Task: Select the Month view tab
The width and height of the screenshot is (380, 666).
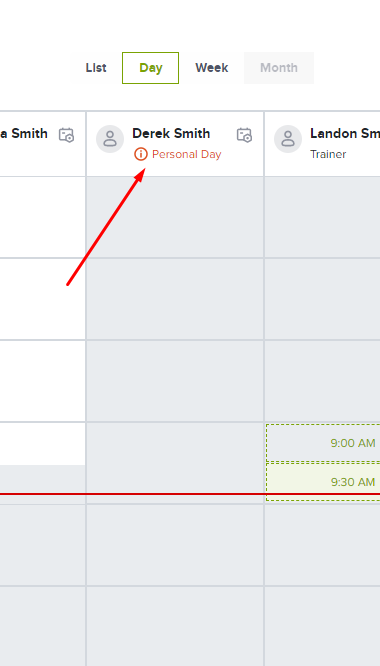Action: point(279,68)
